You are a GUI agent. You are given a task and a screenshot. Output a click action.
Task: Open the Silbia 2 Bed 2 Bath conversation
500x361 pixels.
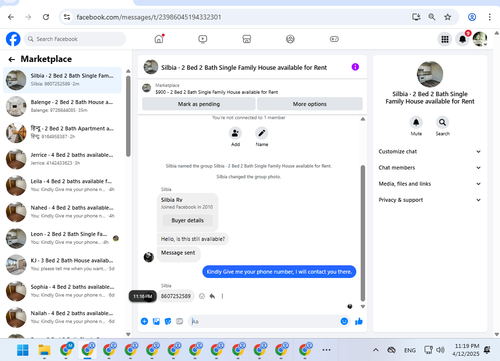62,80
